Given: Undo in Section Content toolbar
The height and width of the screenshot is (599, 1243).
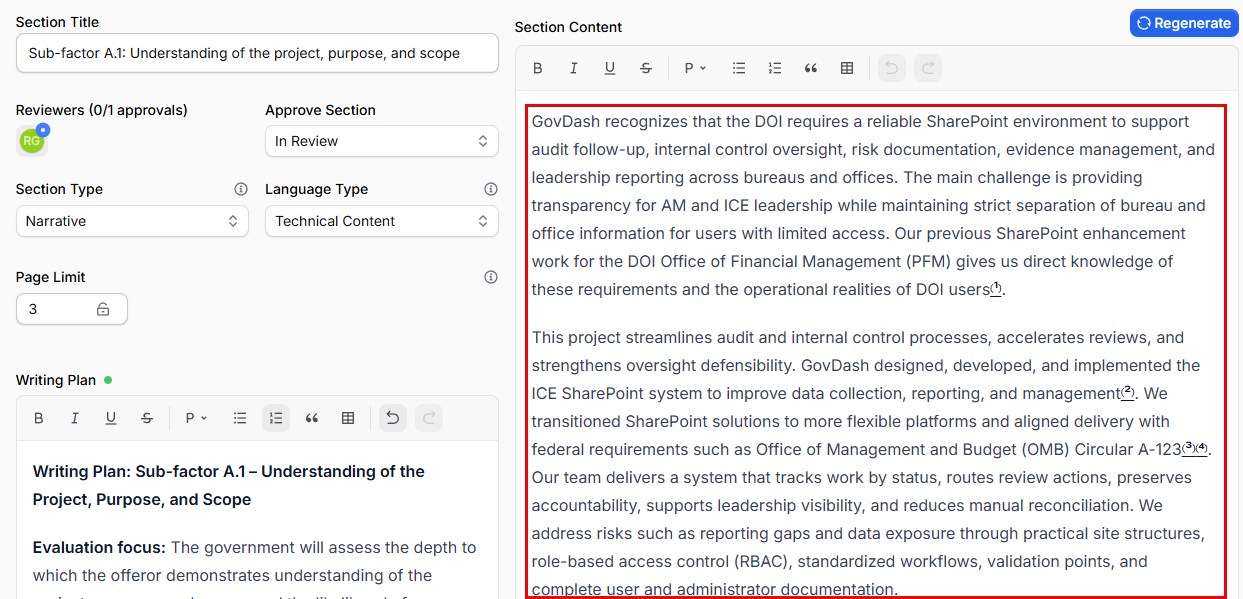Looking at the screenshot, I should pyautogui.click(x=892, y=68).
